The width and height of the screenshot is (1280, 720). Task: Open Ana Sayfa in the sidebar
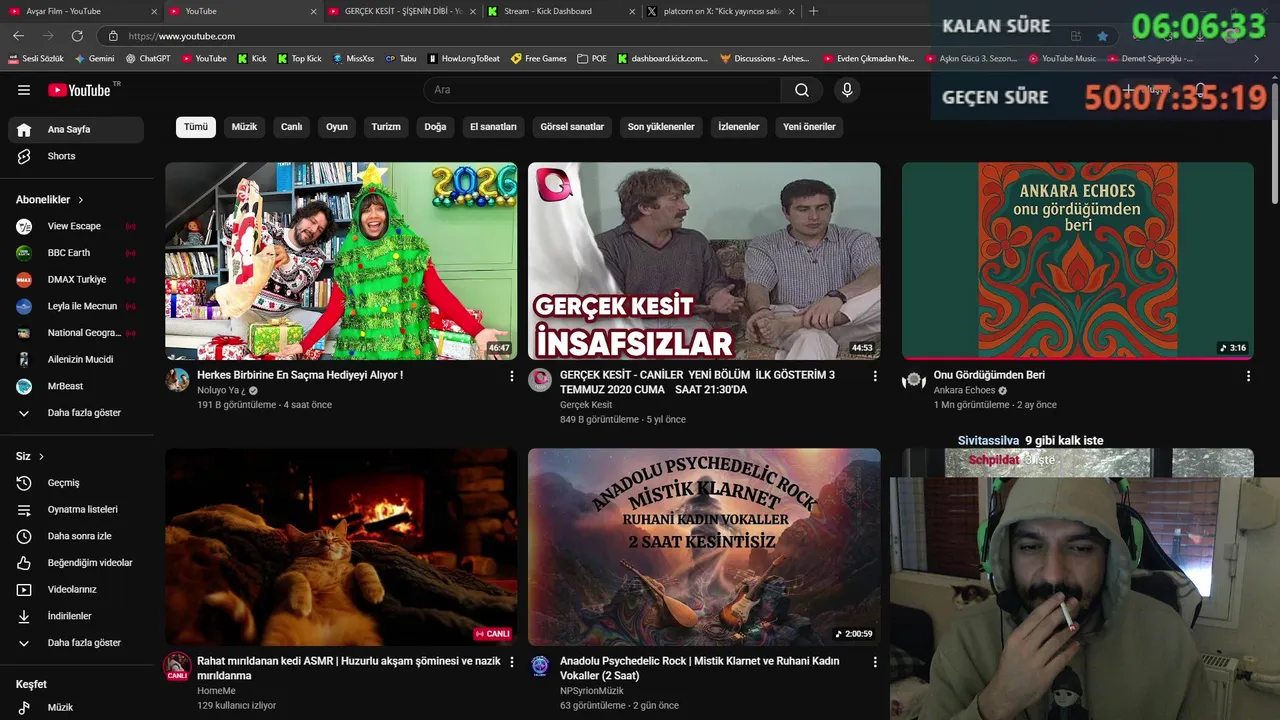coord(76,129)
